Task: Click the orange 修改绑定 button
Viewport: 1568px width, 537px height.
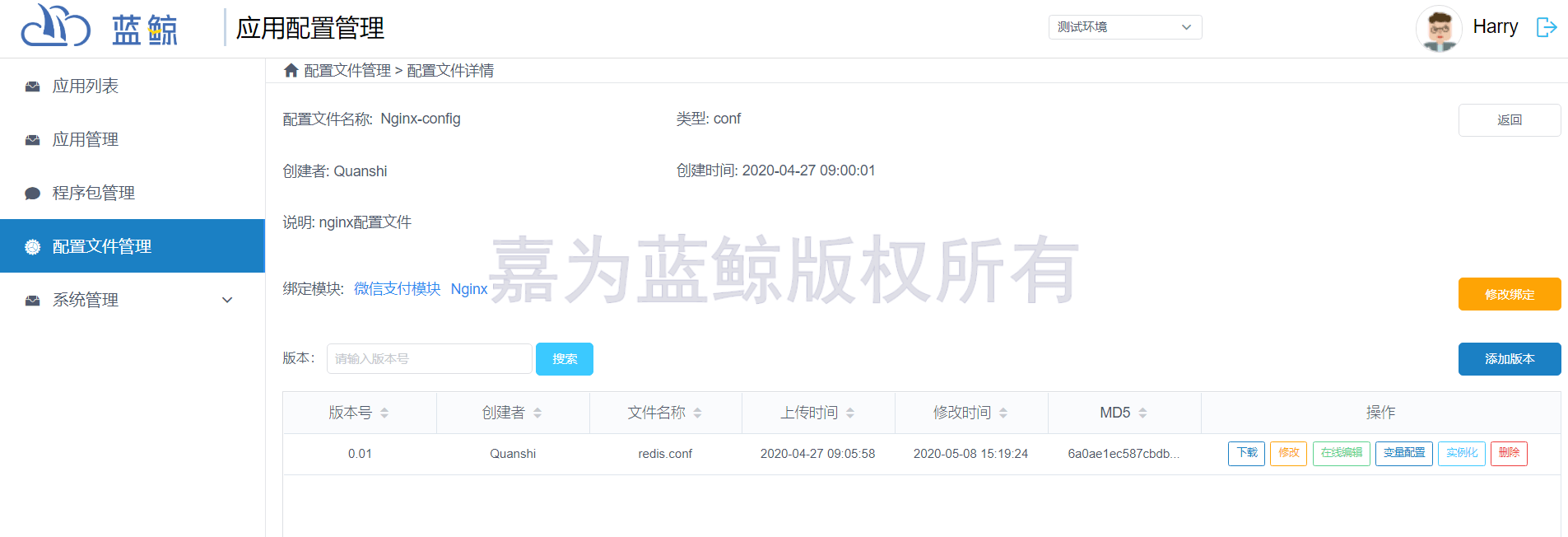Action: tap(1510, 294)
